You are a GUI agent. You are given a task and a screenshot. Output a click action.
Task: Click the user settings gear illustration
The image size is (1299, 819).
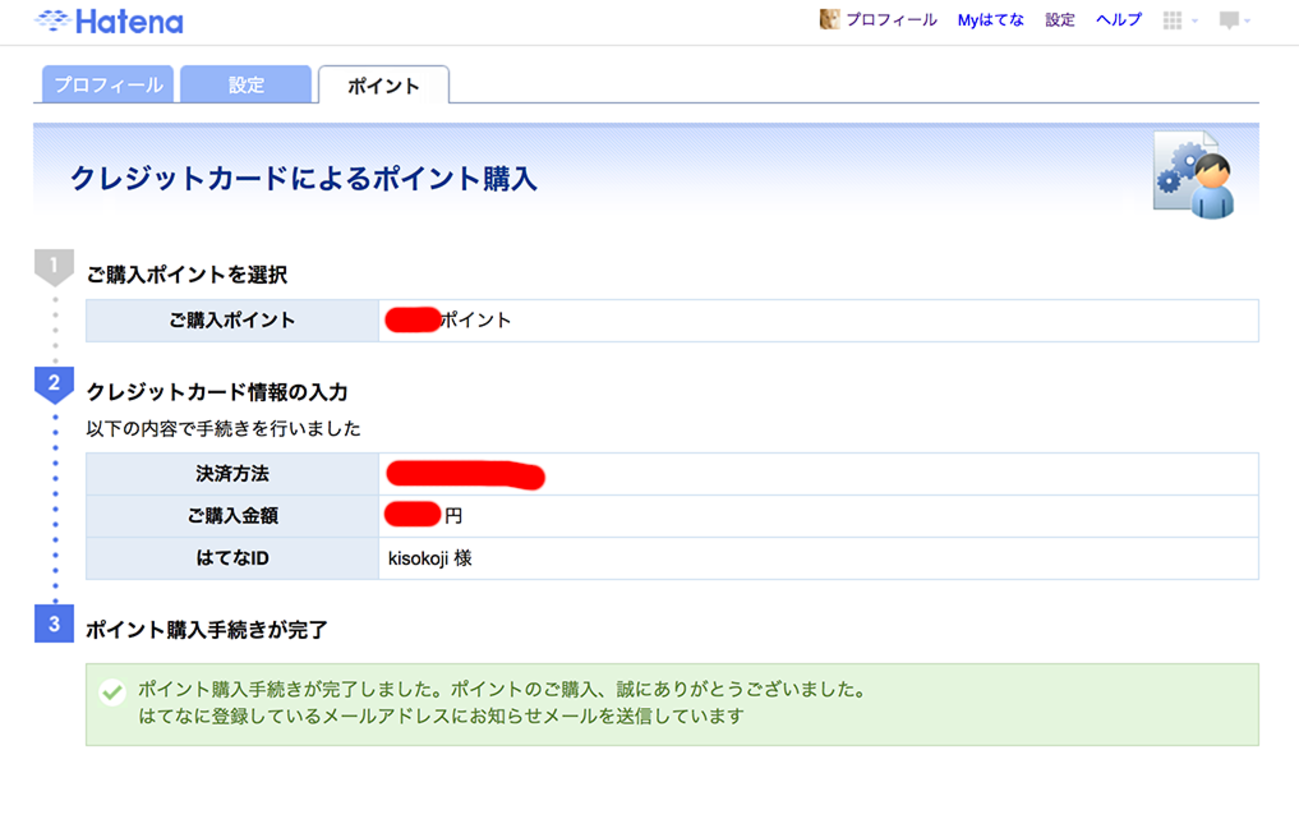[1194, 173]
